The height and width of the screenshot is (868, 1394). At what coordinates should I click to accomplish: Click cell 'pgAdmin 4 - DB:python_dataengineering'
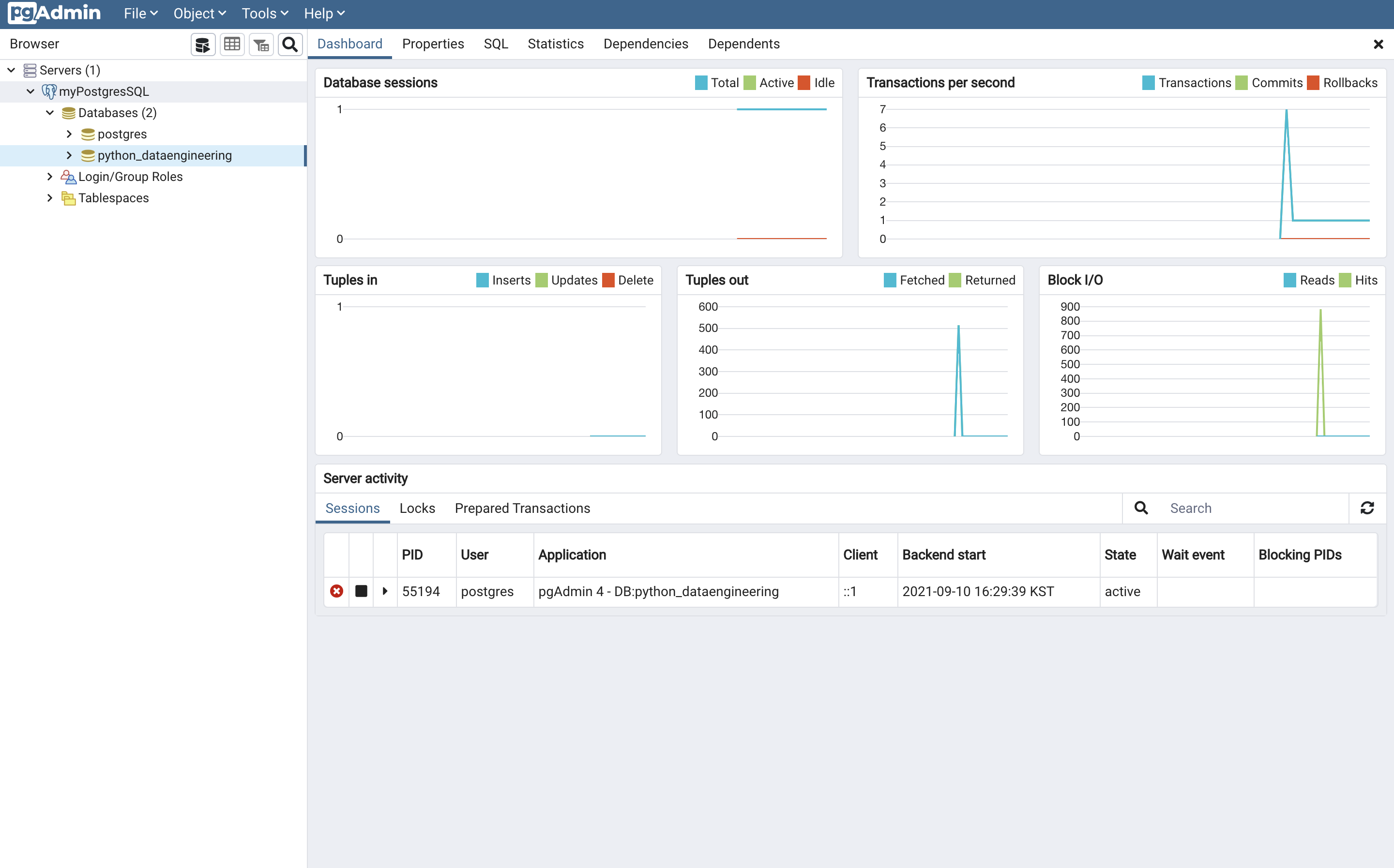(686, 591)
